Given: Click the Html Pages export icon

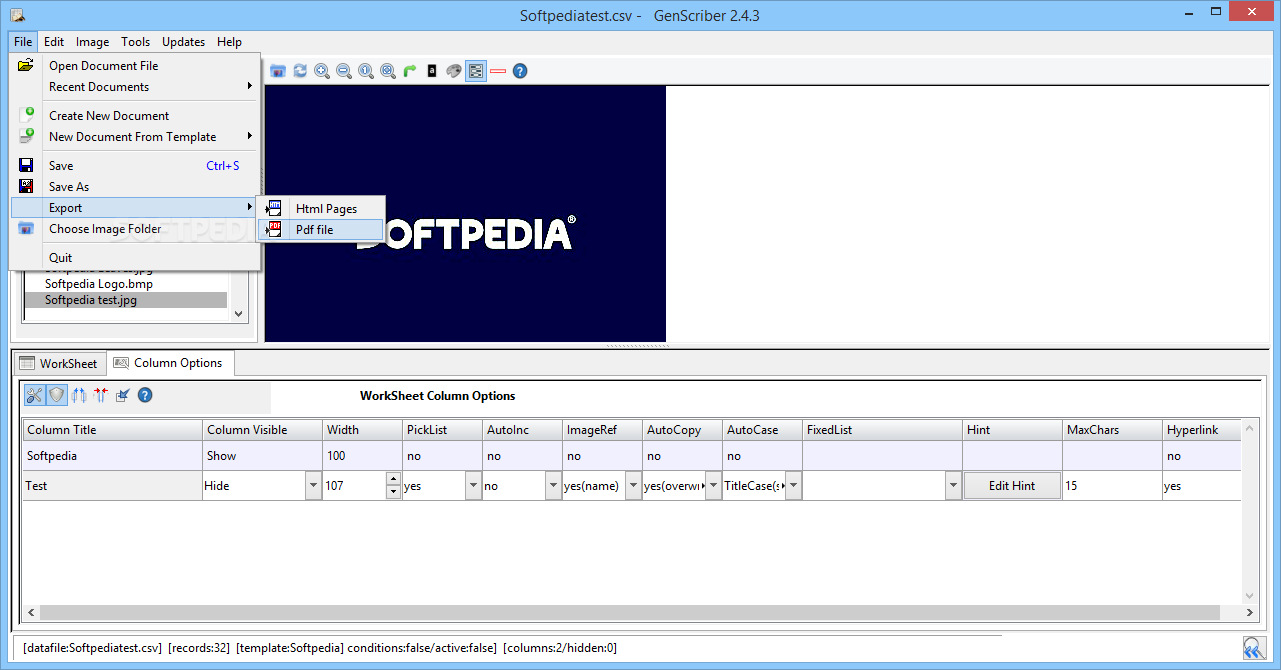Looking at the screenshot, I should (x=273, y=208).
